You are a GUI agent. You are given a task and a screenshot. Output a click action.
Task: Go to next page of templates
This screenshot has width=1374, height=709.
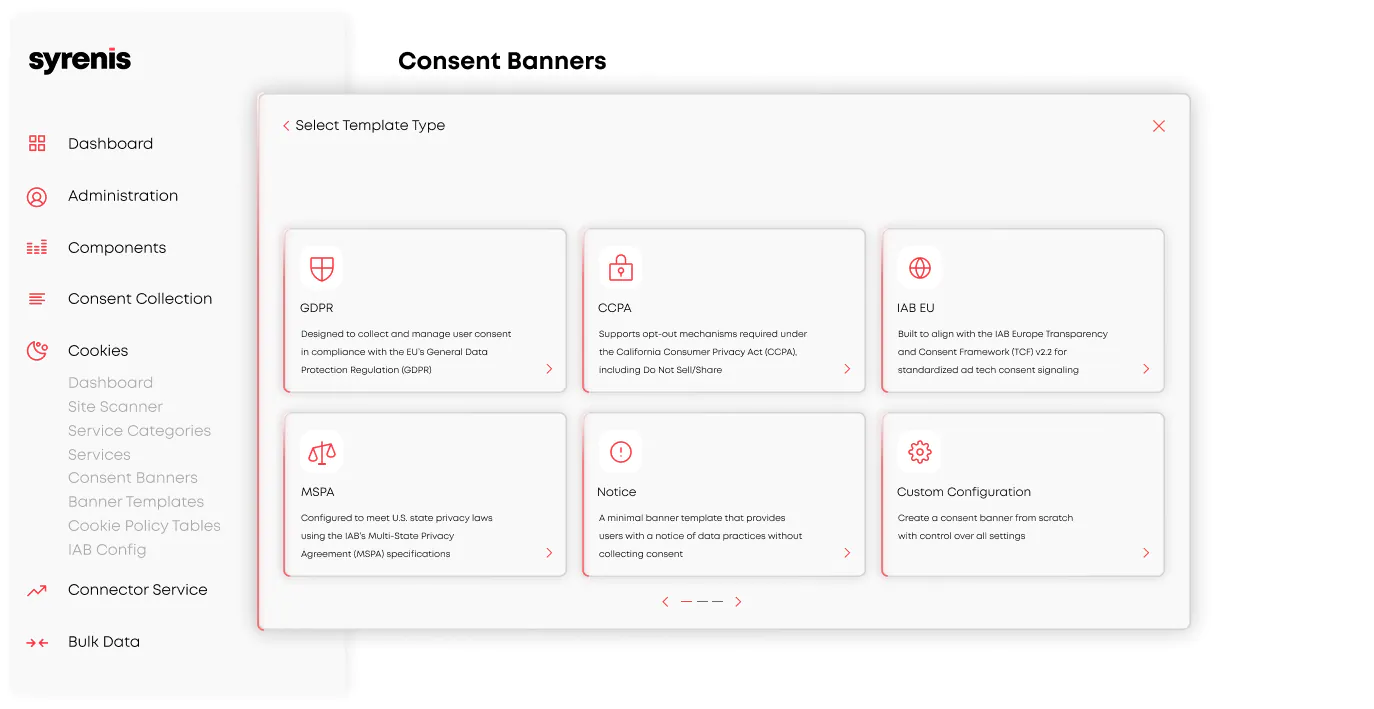(x=738, y=602)
